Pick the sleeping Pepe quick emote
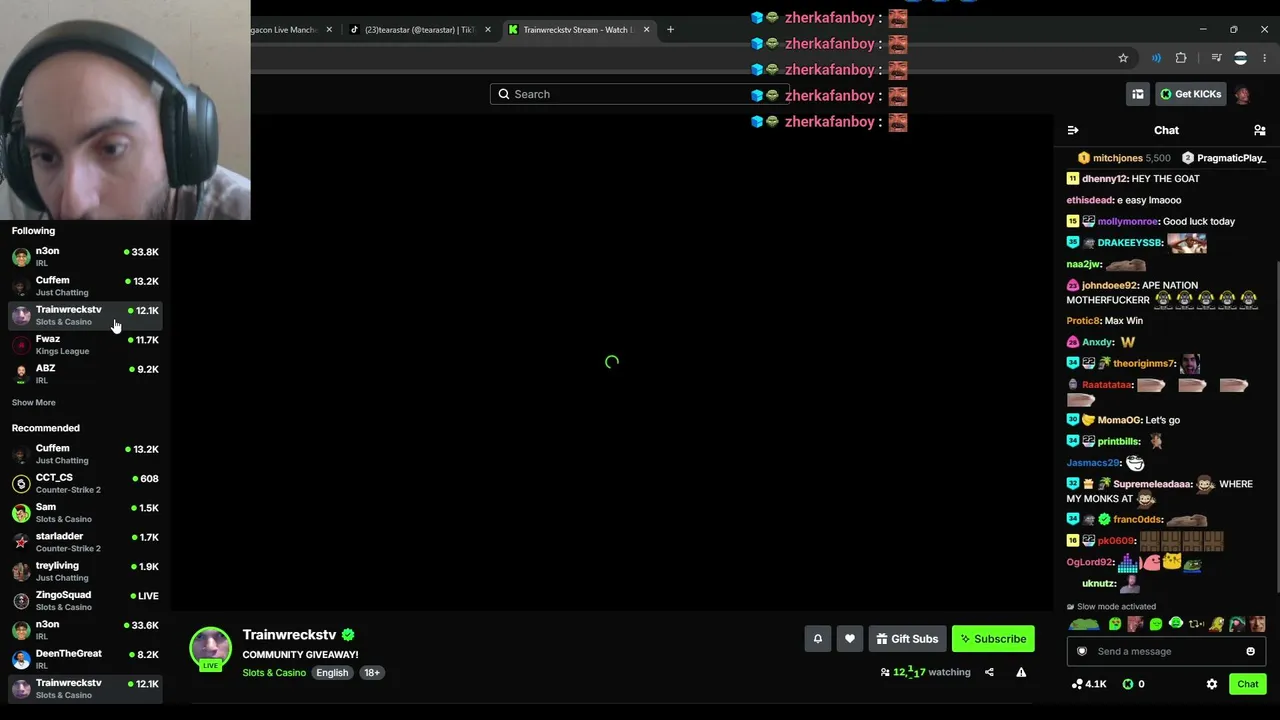This screenshot has width=1280, height=720. coord(1083,625)
